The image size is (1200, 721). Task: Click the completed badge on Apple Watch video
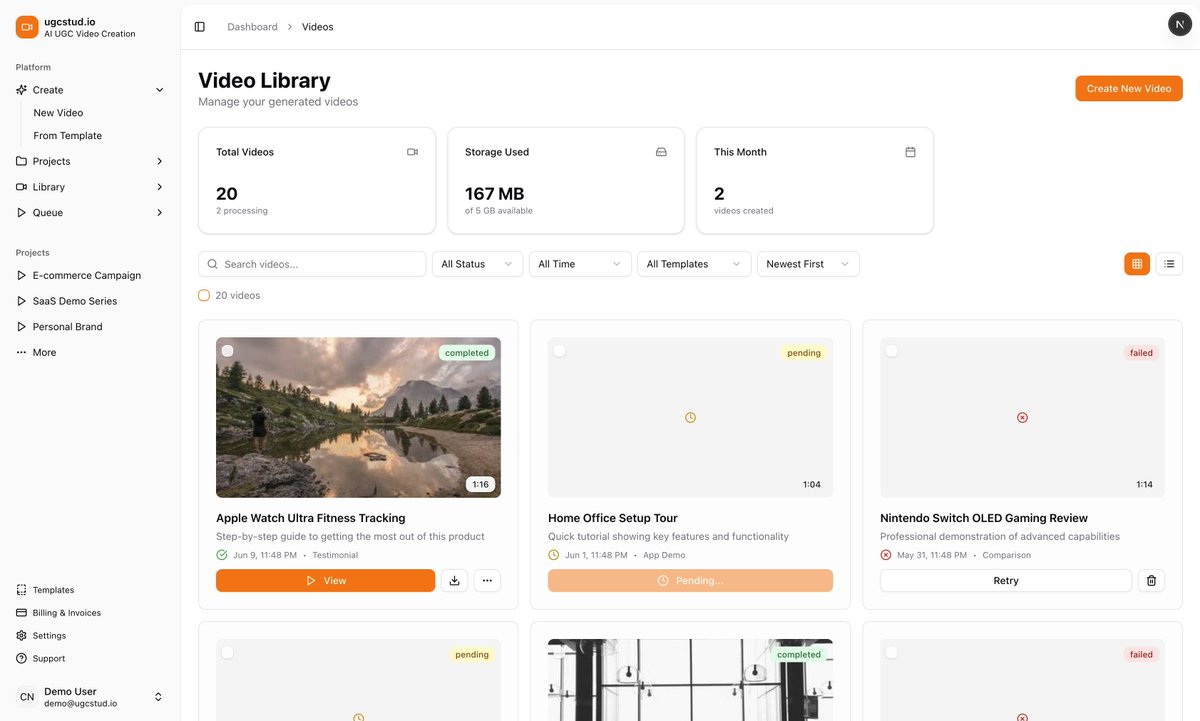click(467, 353)
